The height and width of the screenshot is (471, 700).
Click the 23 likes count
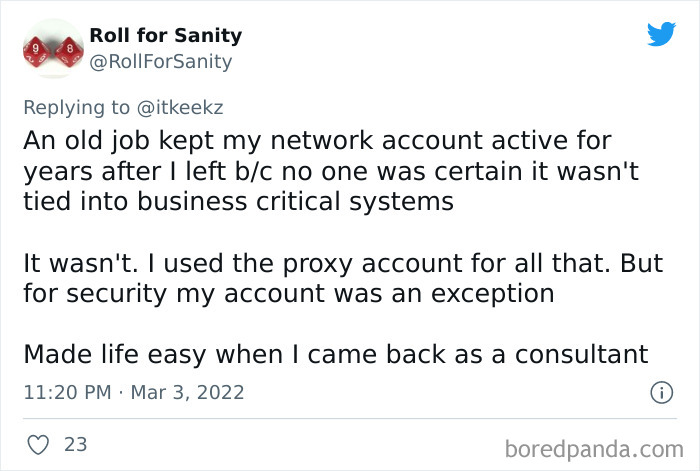[x=76, y=443]
